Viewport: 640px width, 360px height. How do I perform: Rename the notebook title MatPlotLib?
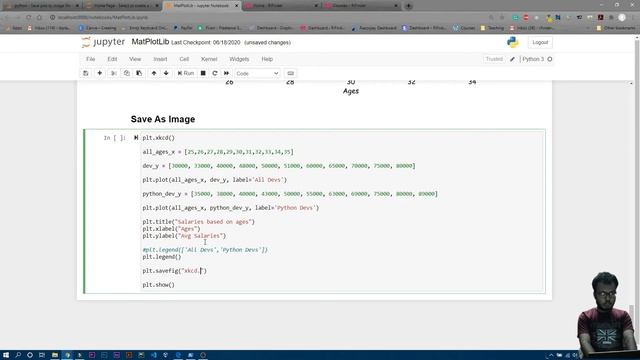[x=150, y=42]
